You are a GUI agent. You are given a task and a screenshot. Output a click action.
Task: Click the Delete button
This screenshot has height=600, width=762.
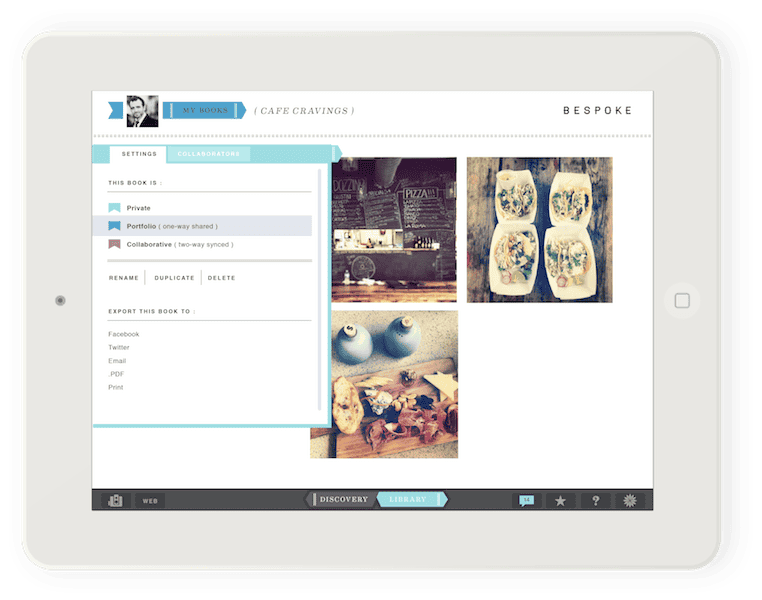[x=222, y=278]
